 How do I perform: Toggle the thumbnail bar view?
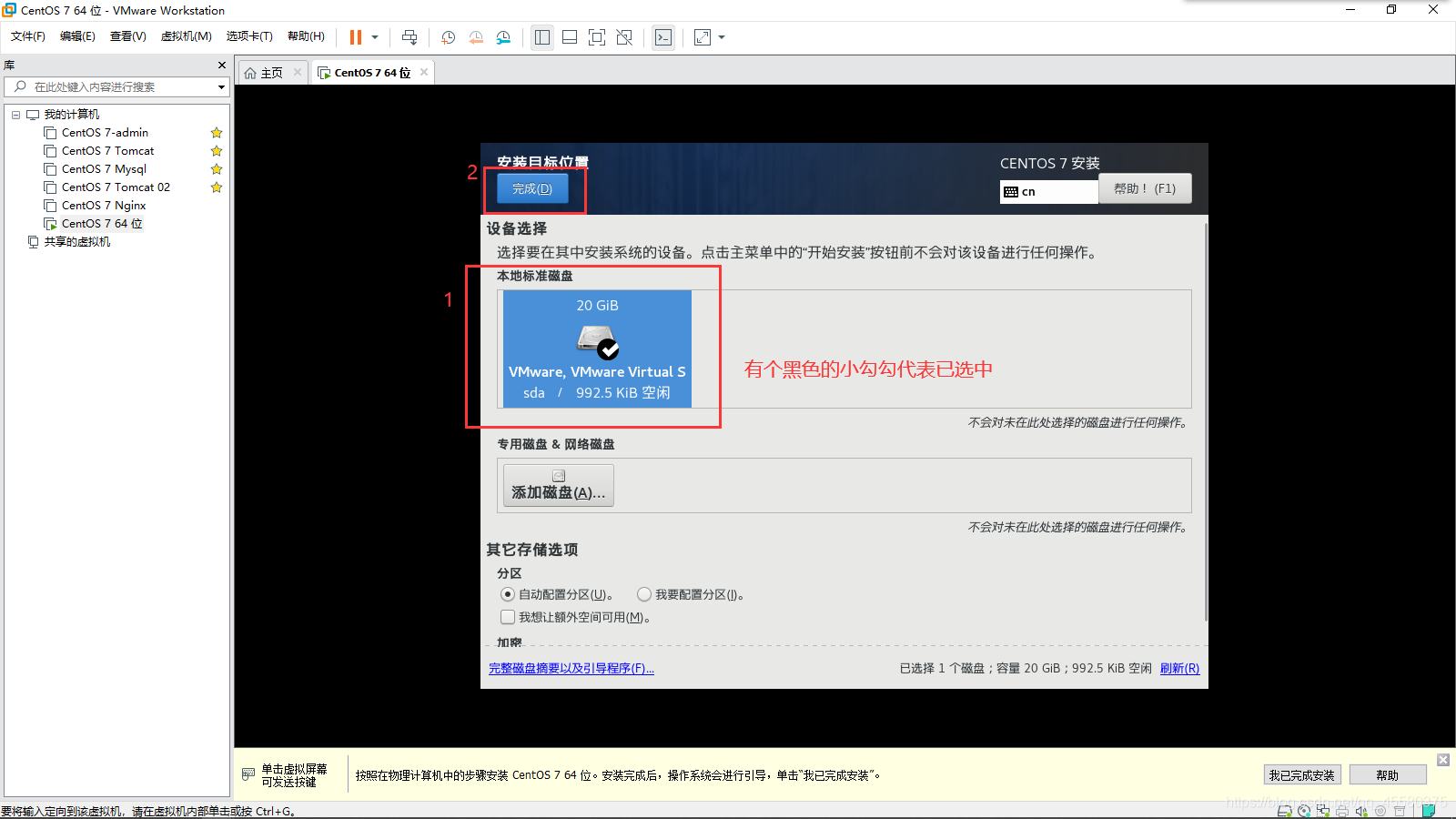point(570,37)
